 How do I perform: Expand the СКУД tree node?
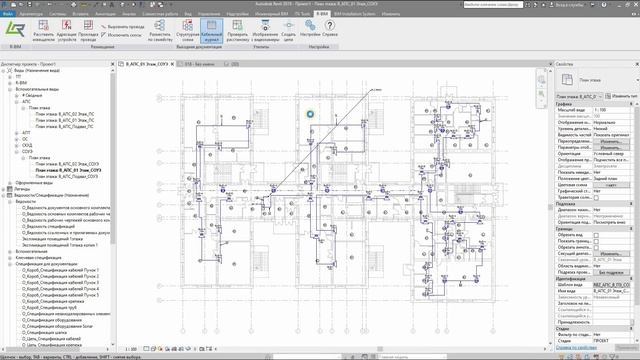[x=17, y=145]
